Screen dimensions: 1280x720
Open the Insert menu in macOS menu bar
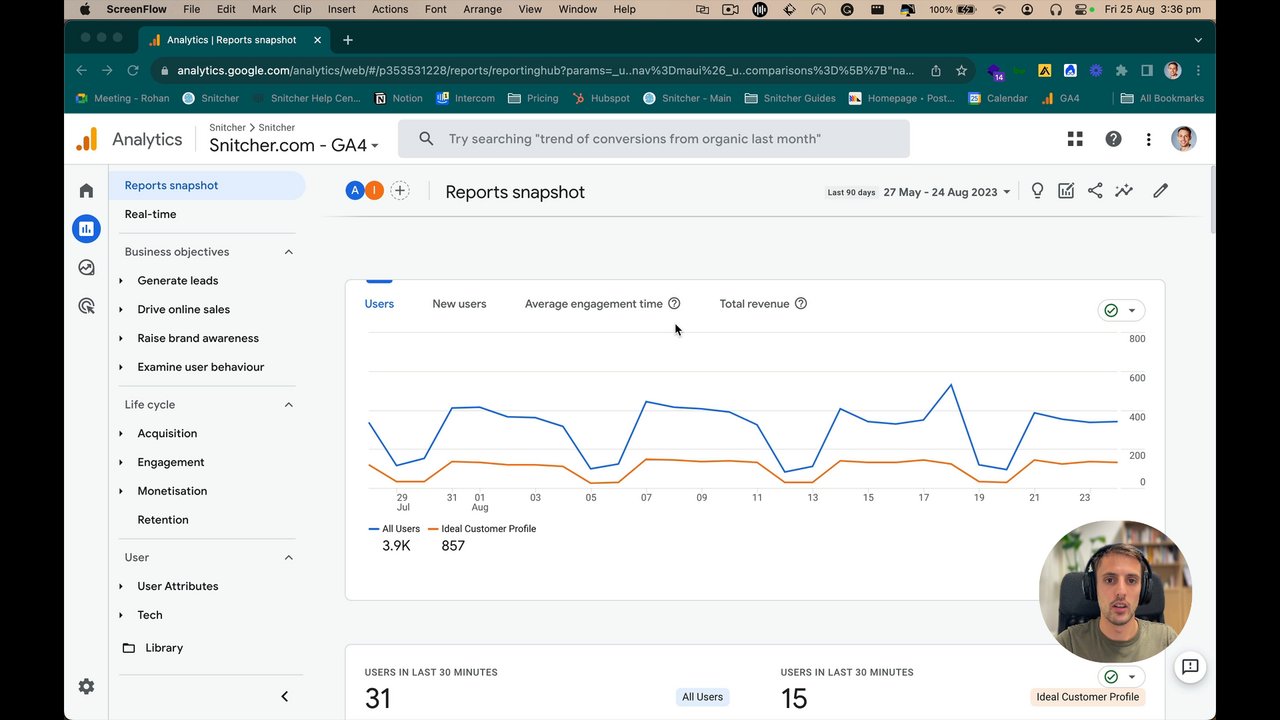point(341,9)
